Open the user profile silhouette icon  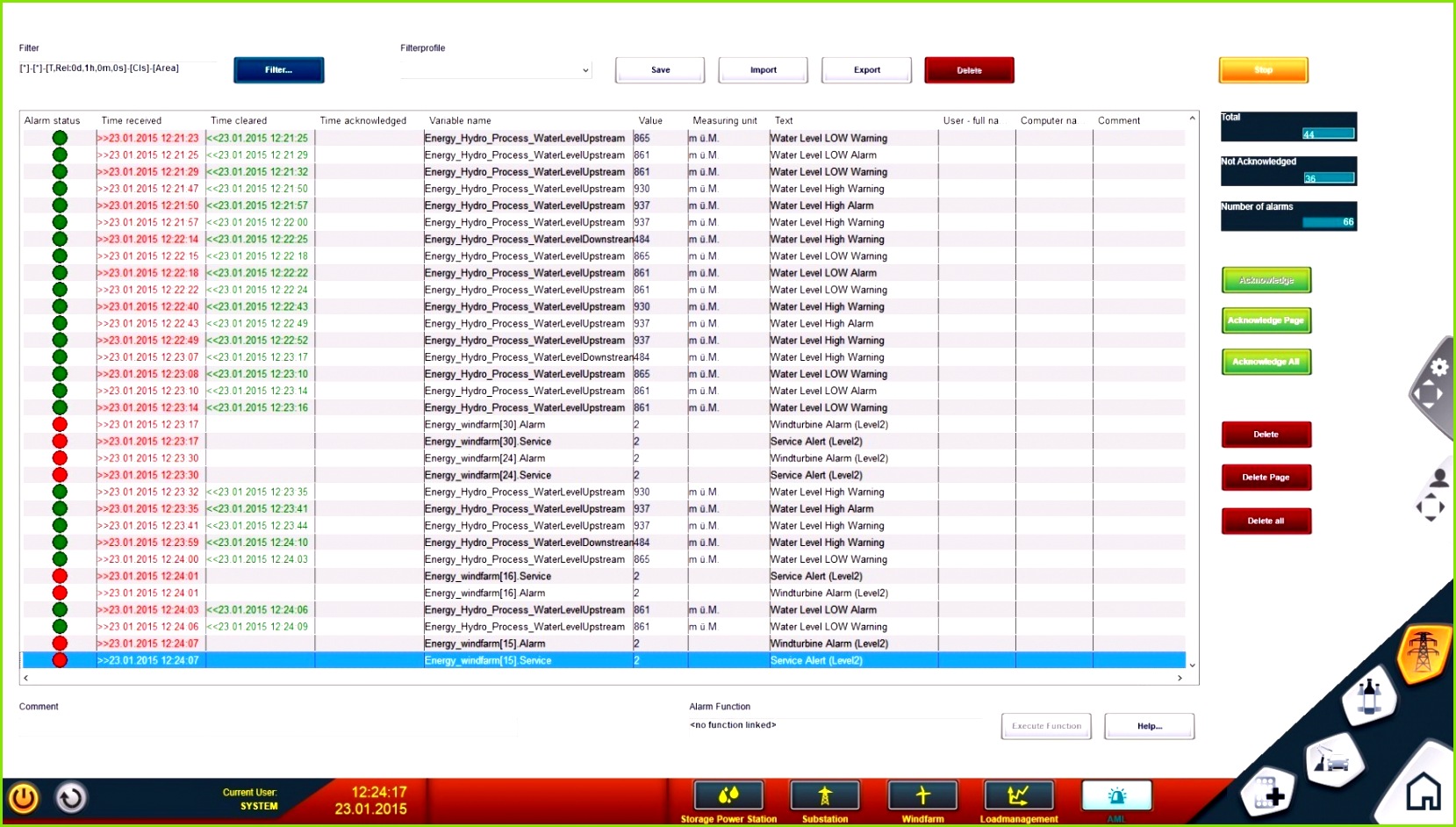coord(1438,478)
